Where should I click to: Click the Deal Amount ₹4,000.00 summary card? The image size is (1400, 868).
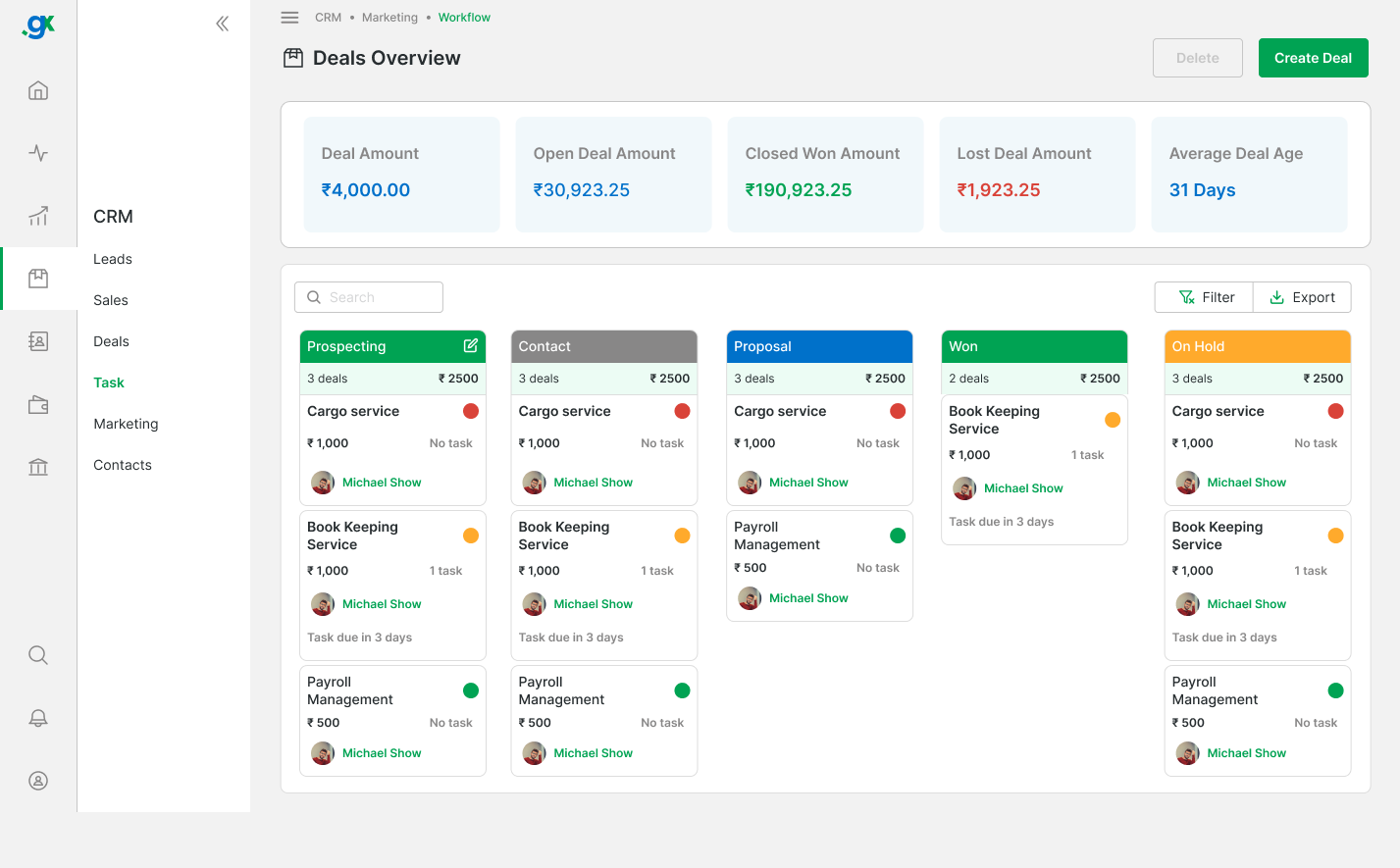click(x=402, y=175)
